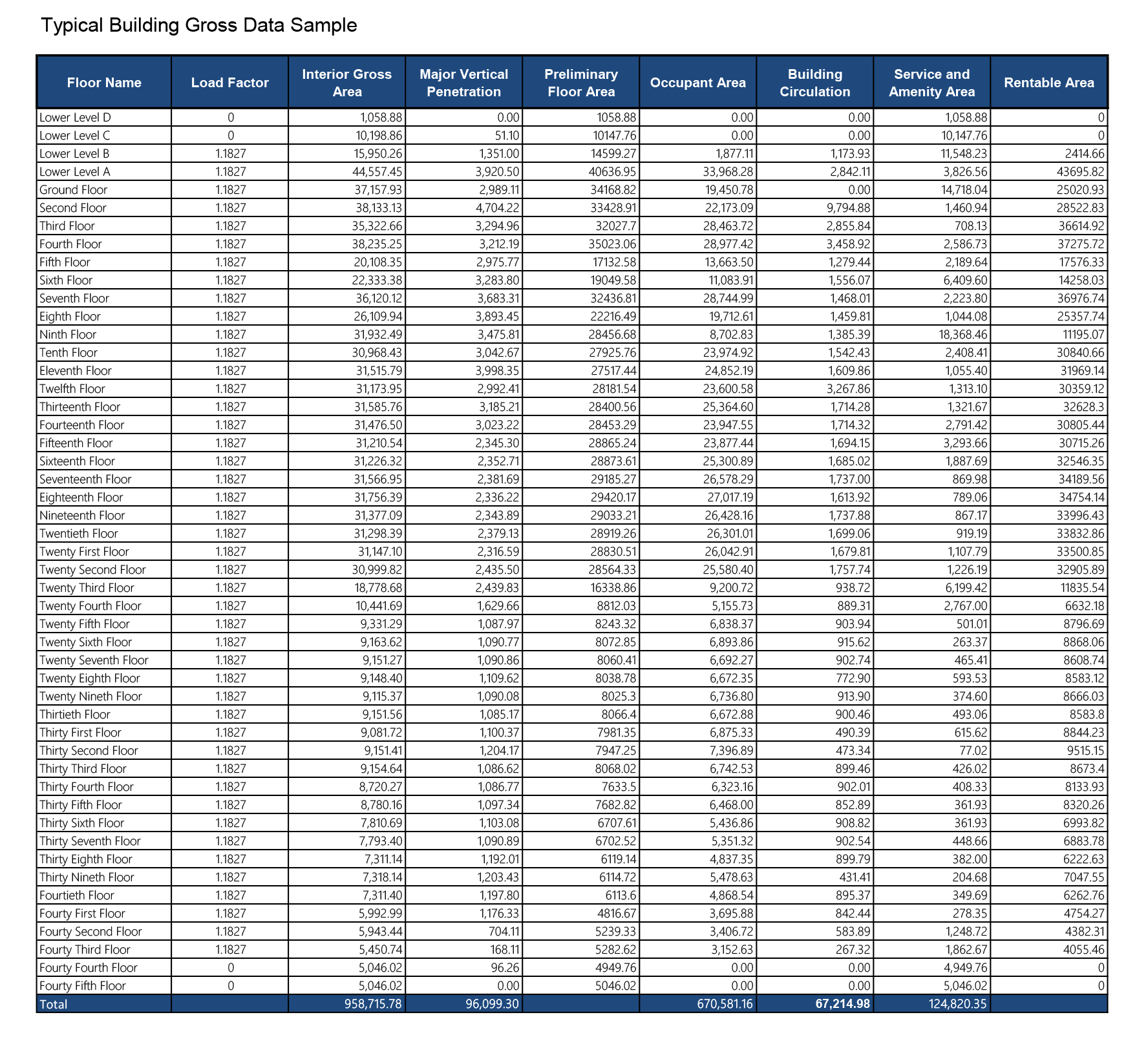Select the 'Thirtieth Floor' row label

coord(75,715)
